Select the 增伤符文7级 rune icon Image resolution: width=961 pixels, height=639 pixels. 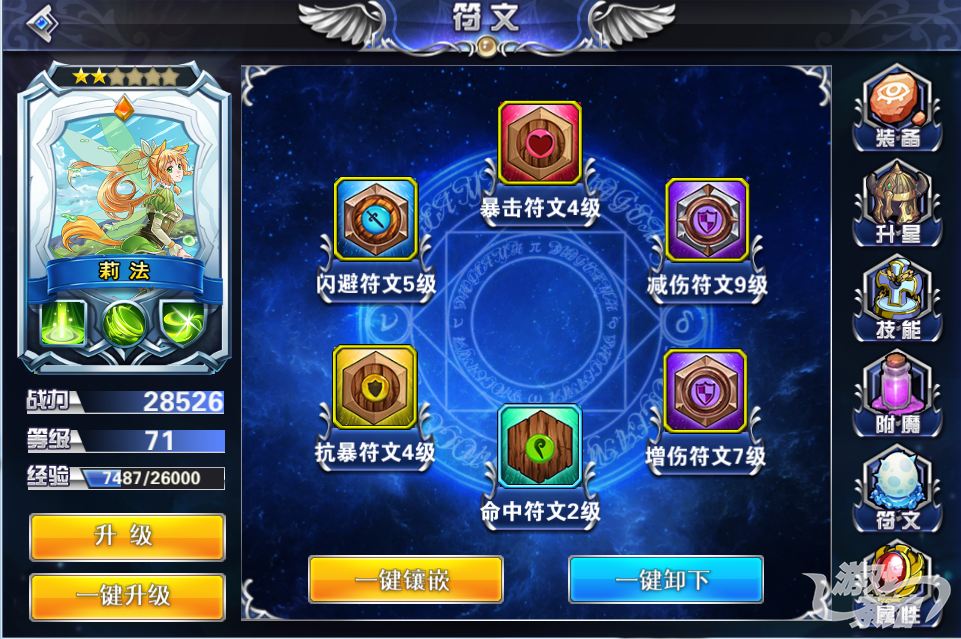pyautogui.click(x=705, y=390)
